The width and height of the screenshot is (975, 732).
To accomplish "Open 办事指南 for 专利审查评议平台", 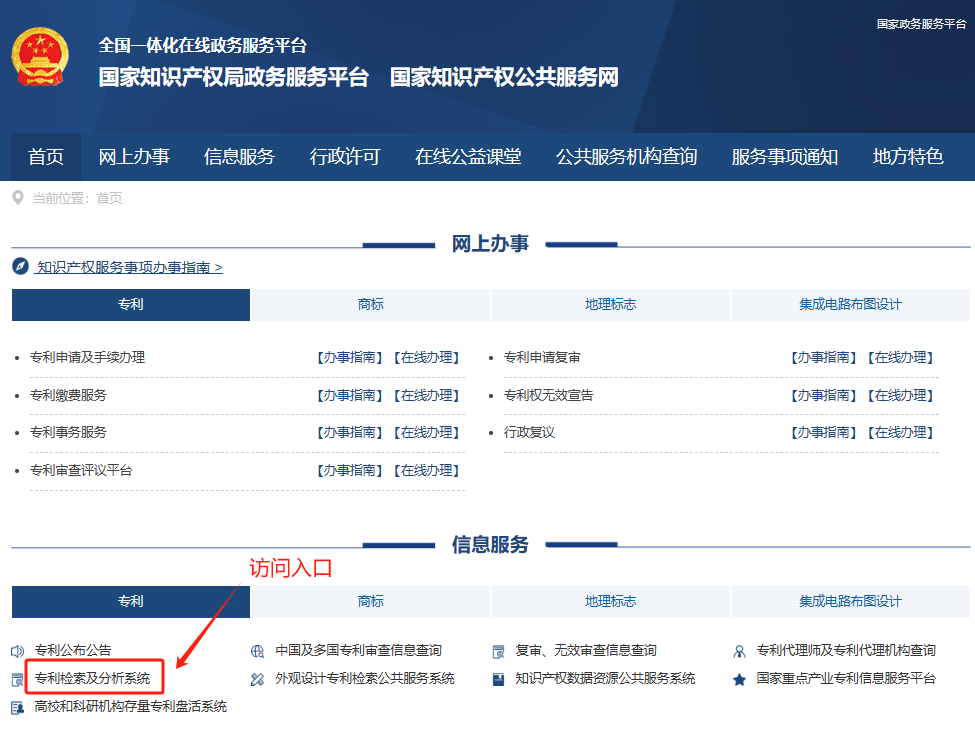I will tap(349, 470).
